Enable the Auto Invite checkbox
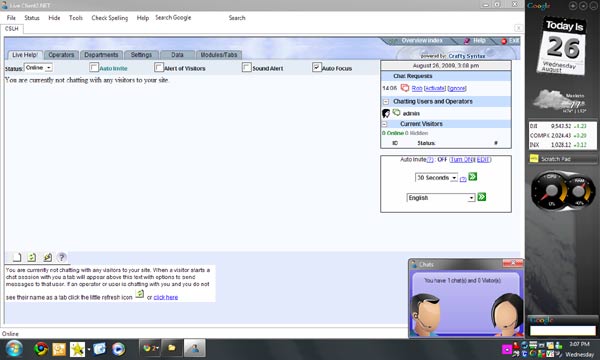600x360 pixels. tap(94, 67)
